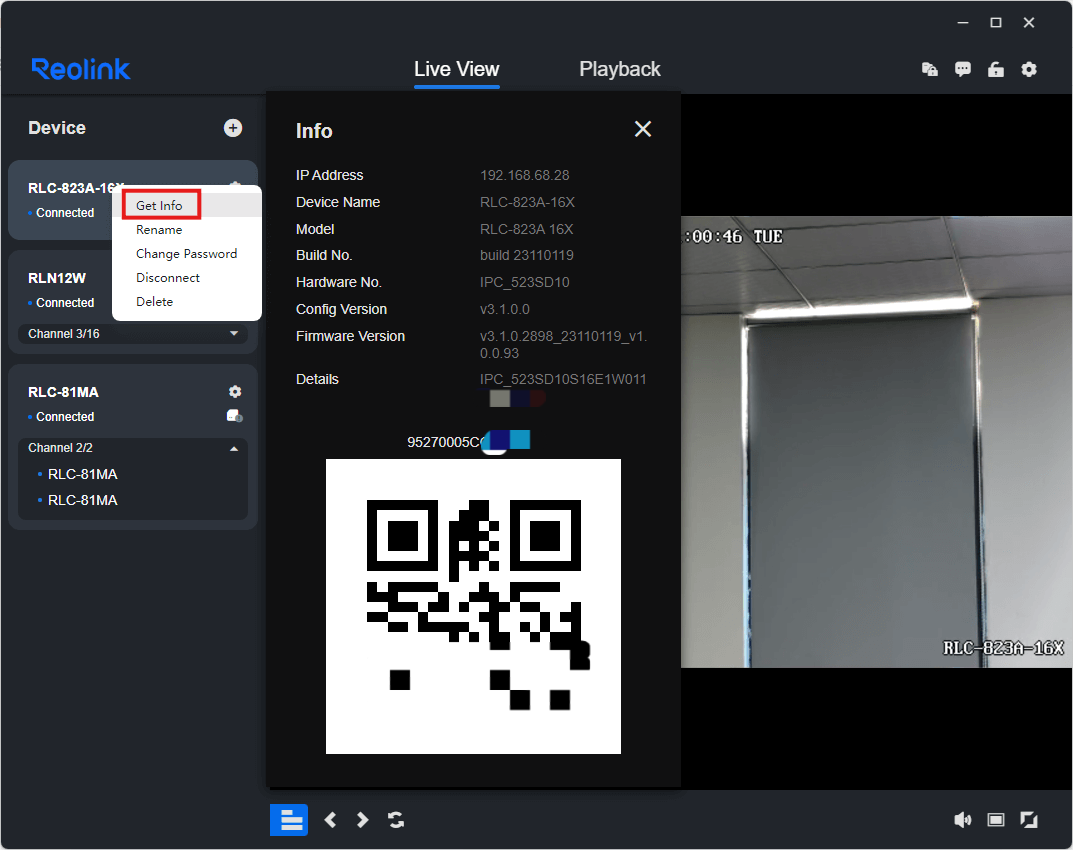Click the unlock padlock icon in header
Screen dimensions: 1073x850
pos(996,69)
